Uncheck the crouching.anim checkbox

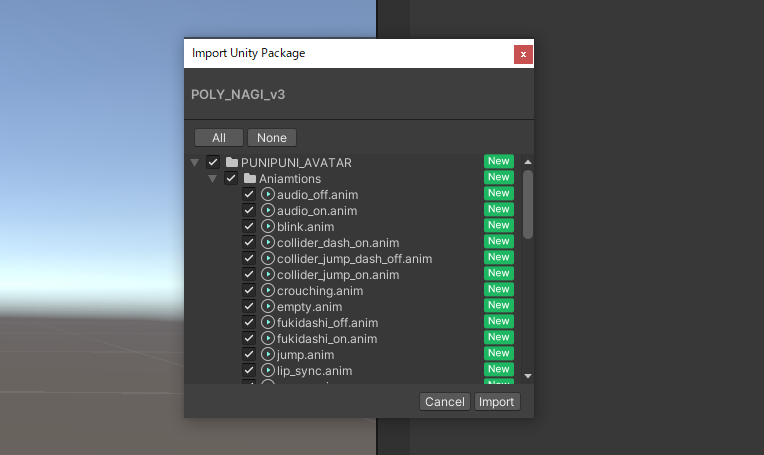point(249,290)
